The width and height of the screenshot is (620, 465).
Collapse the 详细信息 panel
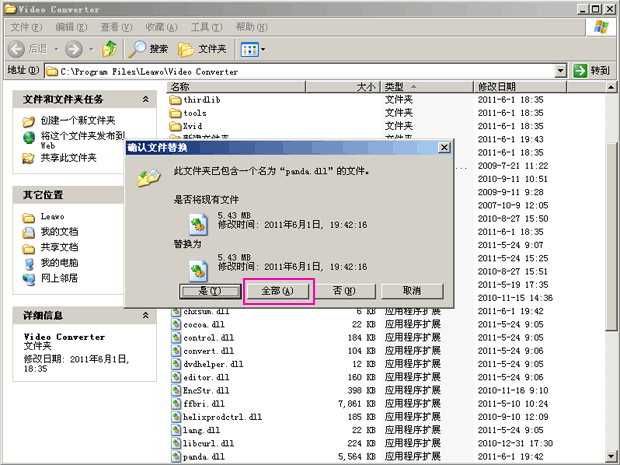coord(146,315)
